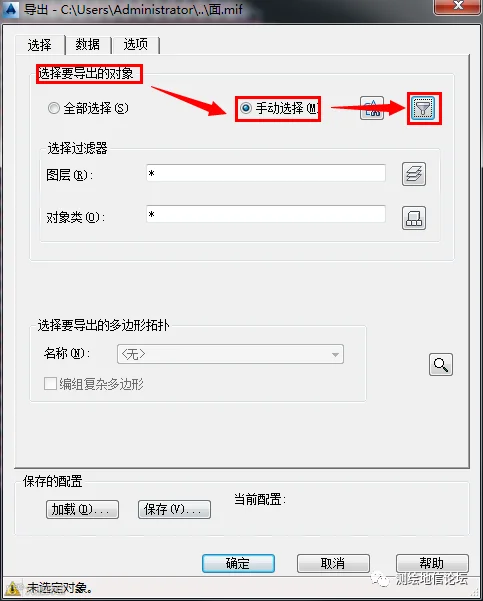
Task: Click the 帮助 button
Action: [x=432, y=563]
